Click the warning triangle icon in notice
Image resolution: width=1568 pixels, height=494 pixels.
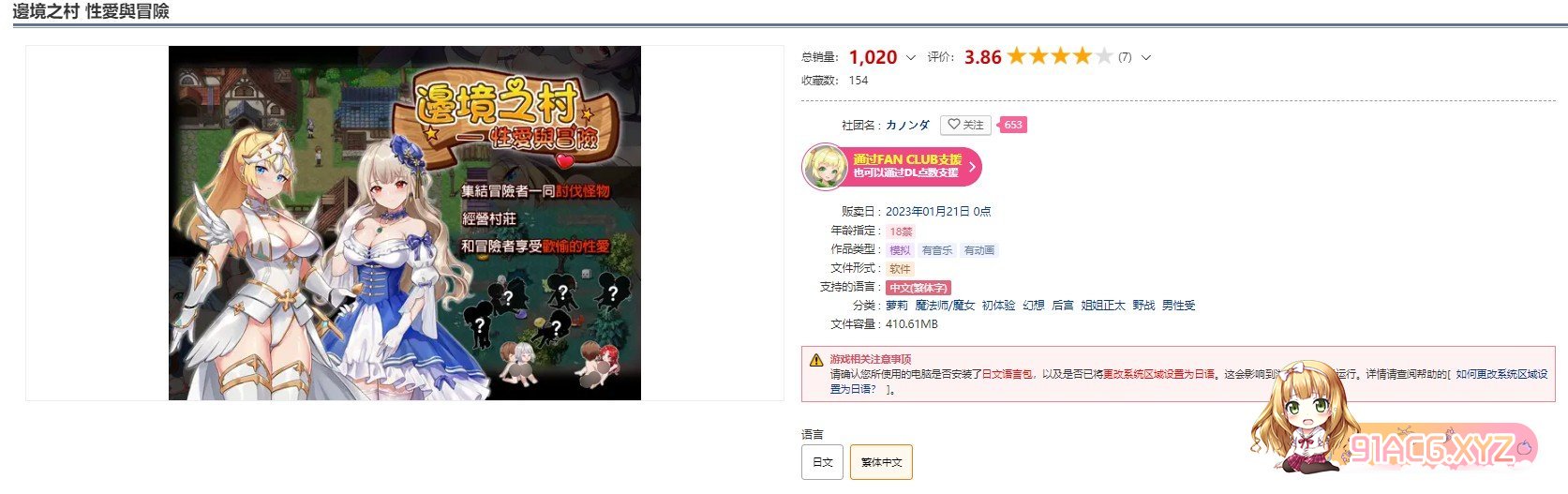[817, 359]
